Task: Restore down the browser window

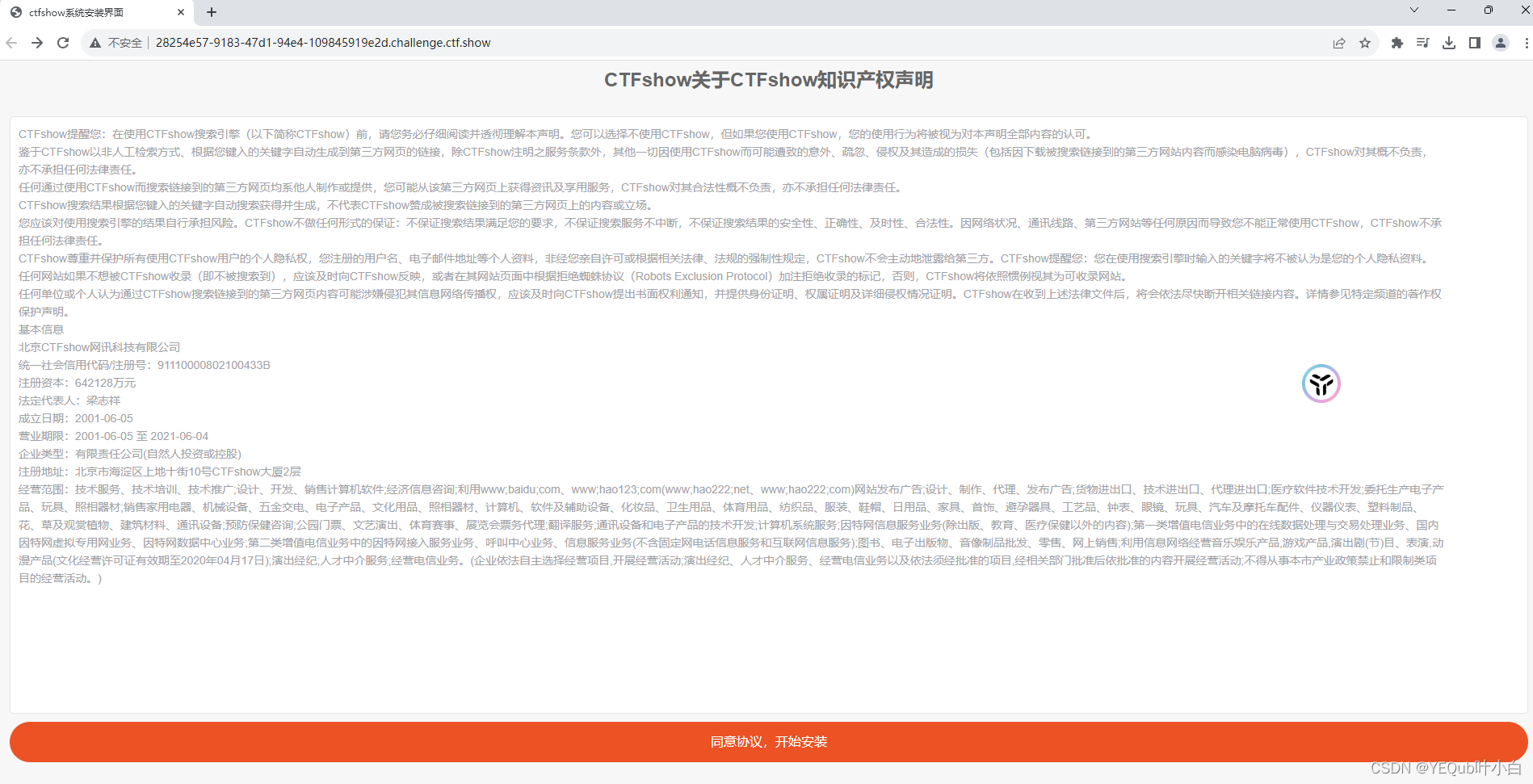Action: [1489, 10]
